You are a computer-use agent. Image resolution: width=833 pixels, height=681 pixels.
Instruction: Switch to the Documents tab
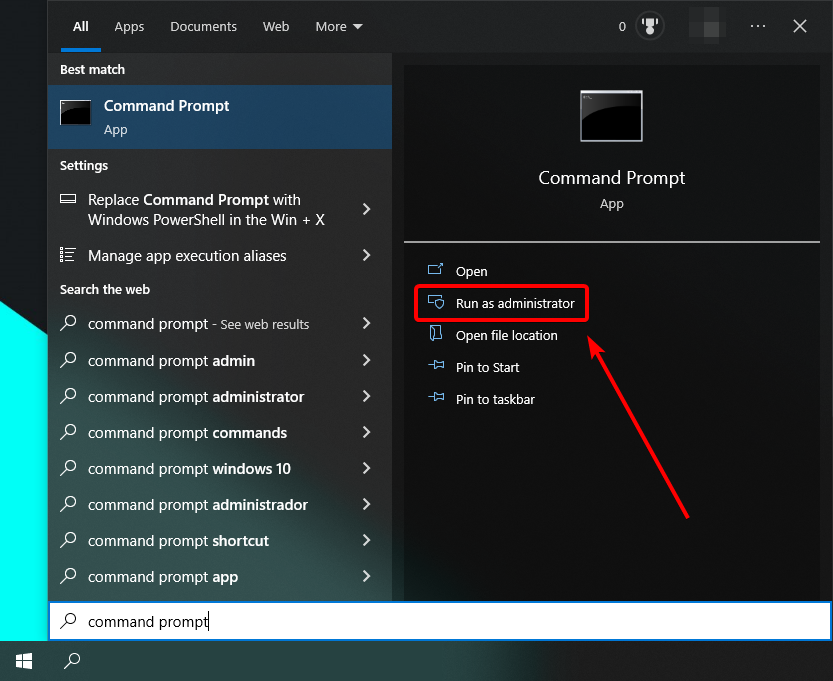[203, 27]
